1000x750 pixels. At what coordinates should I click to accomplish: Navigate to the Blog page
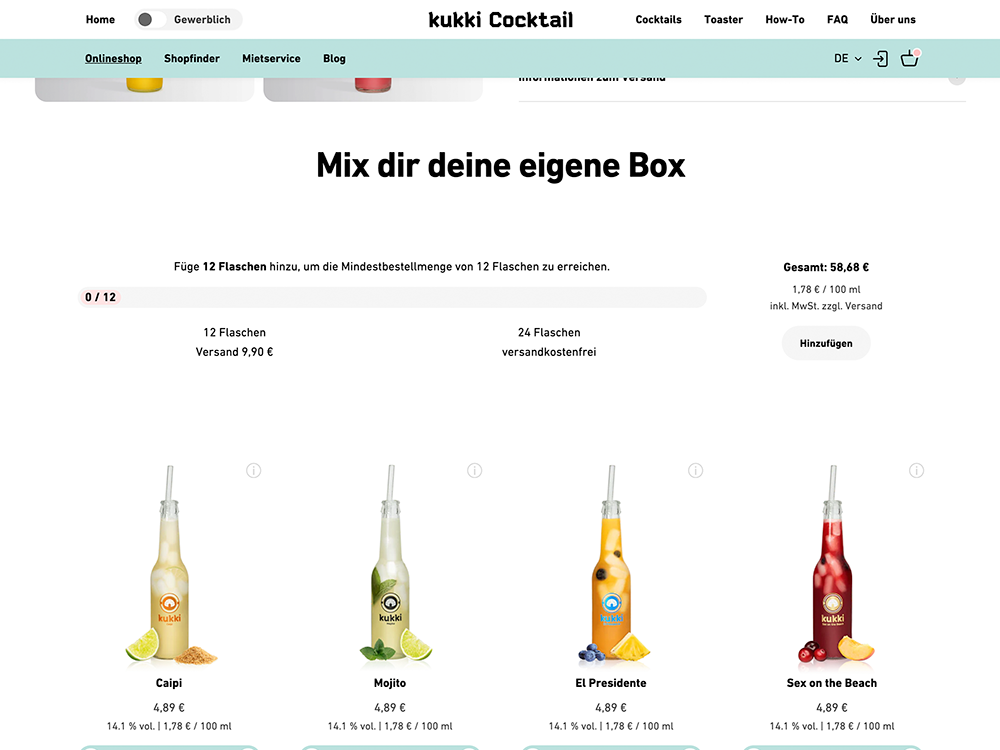(334, 59)
